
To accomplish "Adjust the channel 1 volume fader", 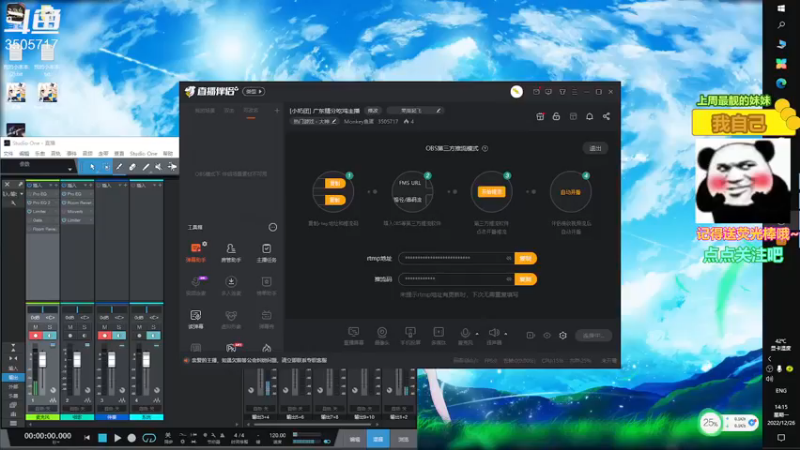I will click(42, 360).
